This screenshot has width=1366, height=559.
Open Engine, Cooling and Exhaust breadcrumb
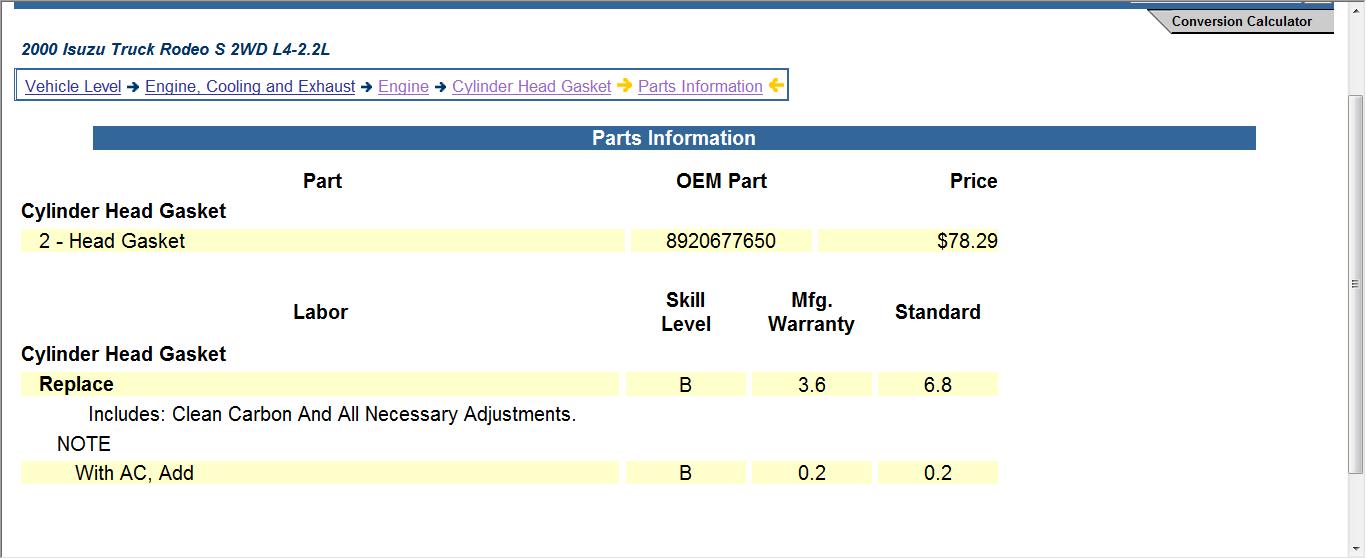pos(250,86)
